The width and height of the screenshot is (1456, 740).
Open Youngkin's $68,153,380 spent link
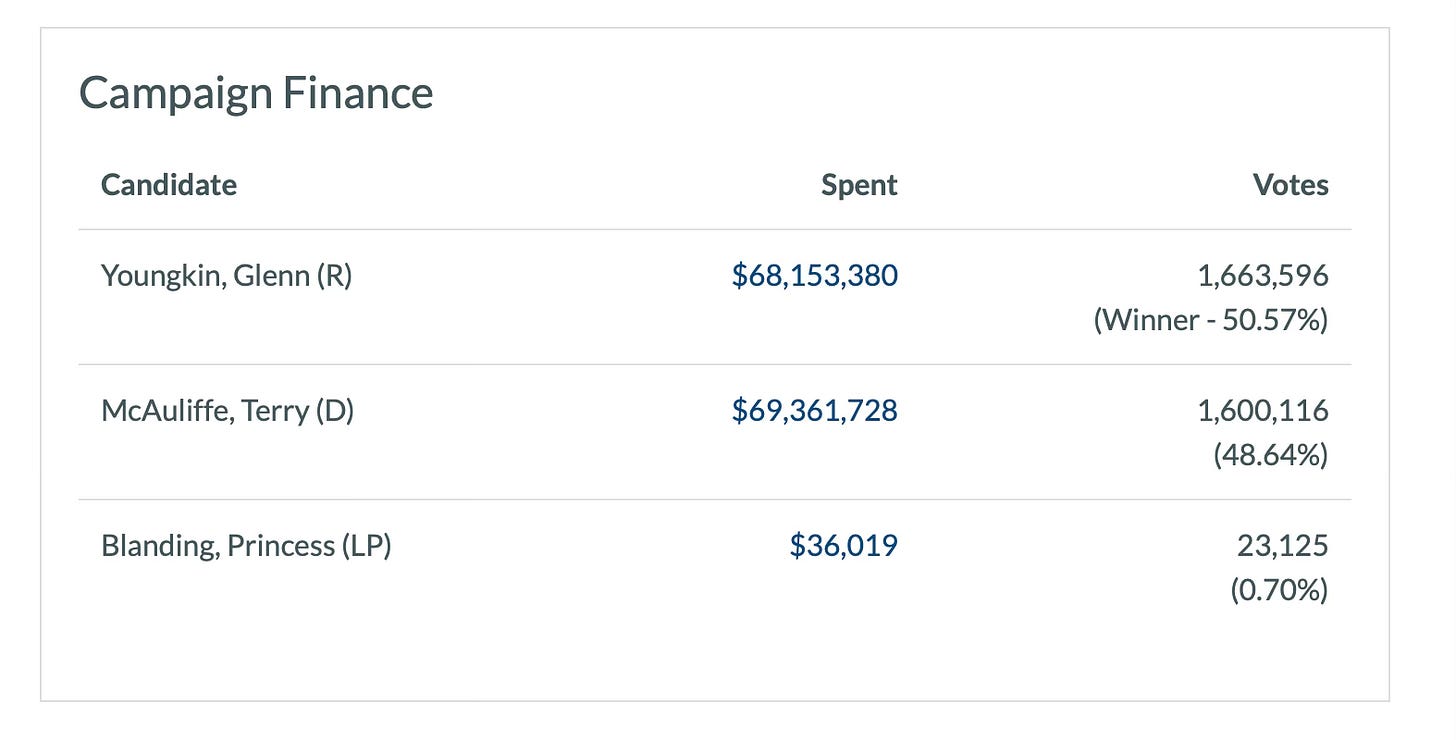(x=814, y=275)
